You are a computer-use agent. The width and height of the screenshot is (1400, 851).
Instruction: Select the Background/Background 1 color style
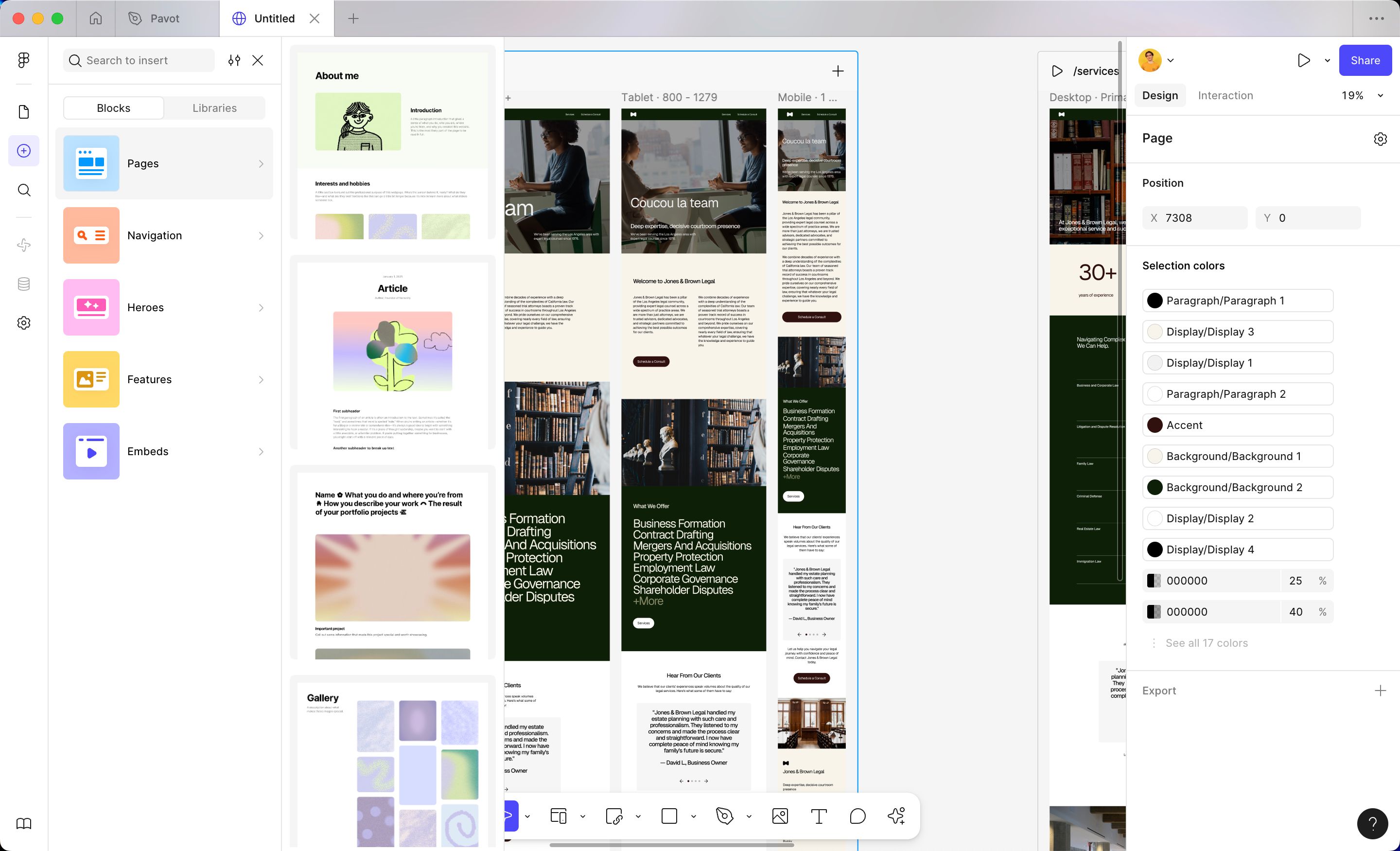[1238, 457]
